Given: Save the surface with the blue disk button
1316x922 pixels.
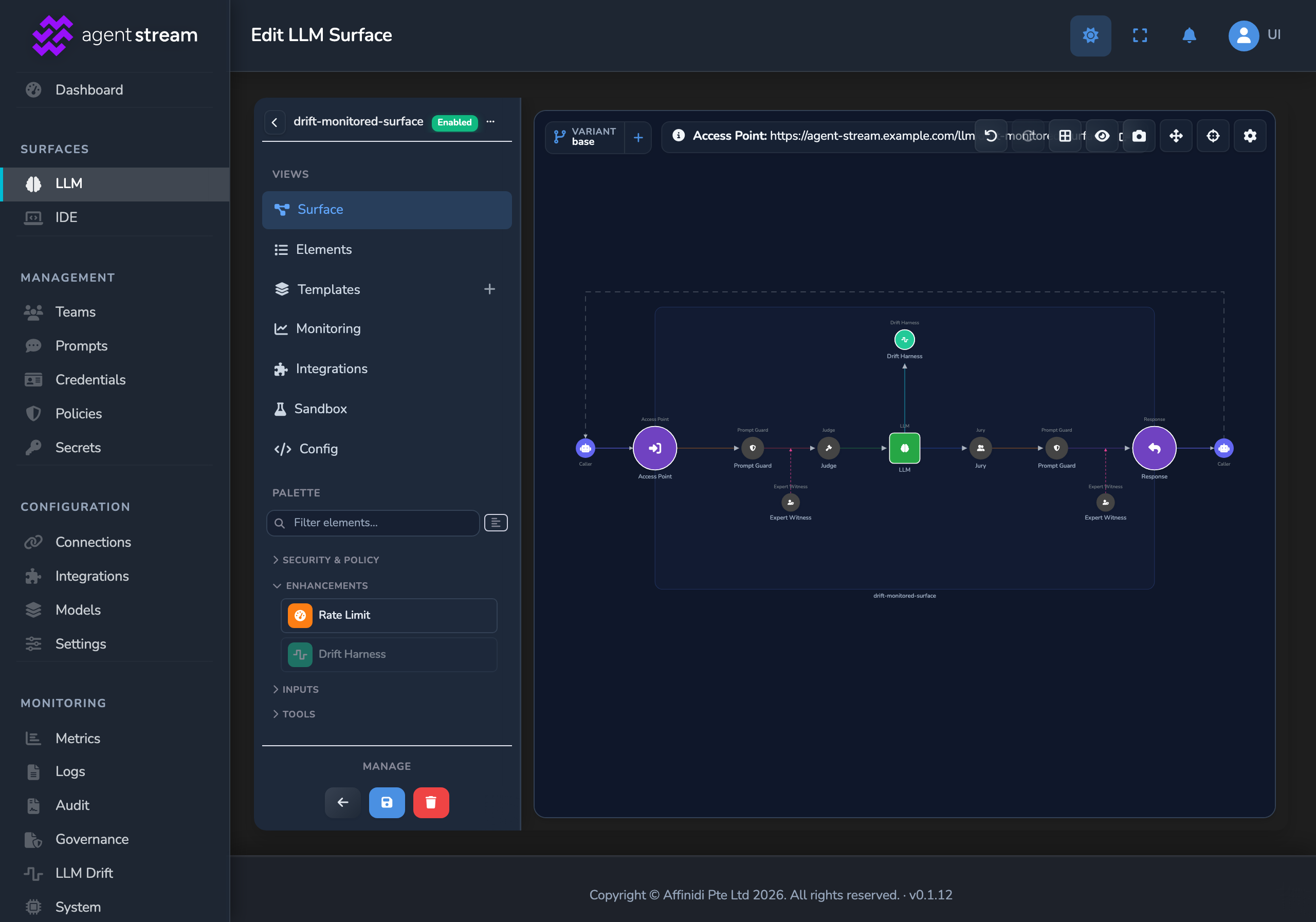Looking at the screenshot, I should click(387, 802).
